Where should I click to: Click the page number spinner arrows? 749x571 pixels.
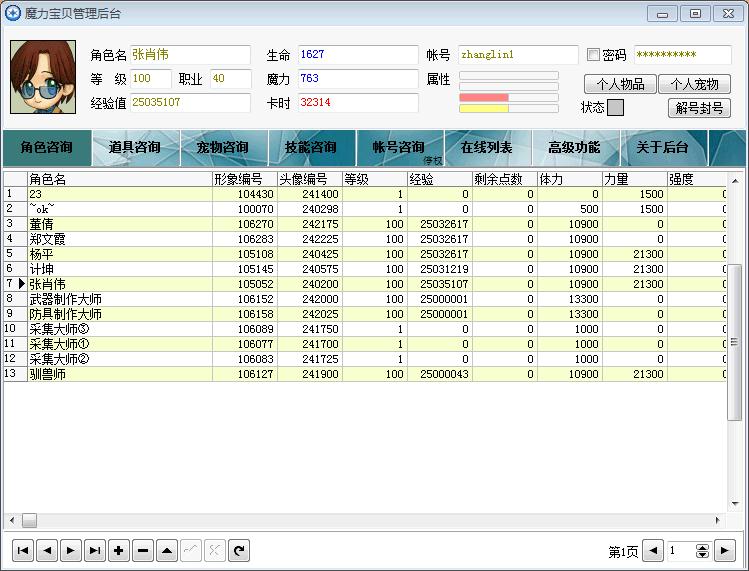(x=702, y=551)
